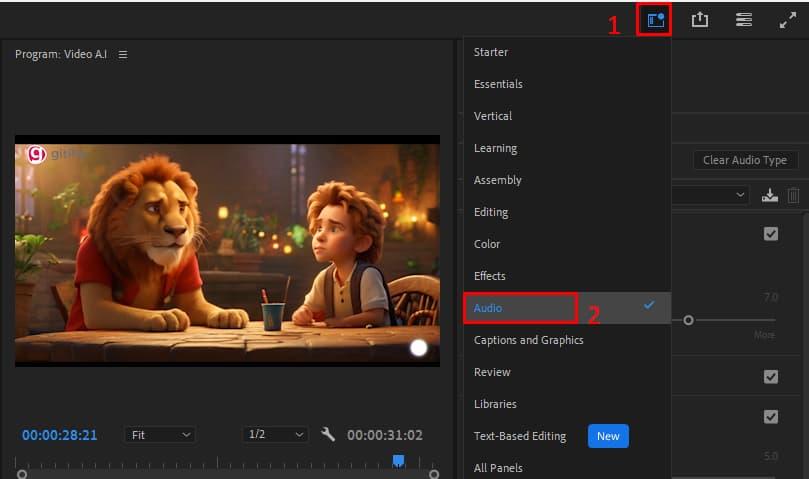
Task: Select the Audio workspace
Action: [x=567, y=308]
